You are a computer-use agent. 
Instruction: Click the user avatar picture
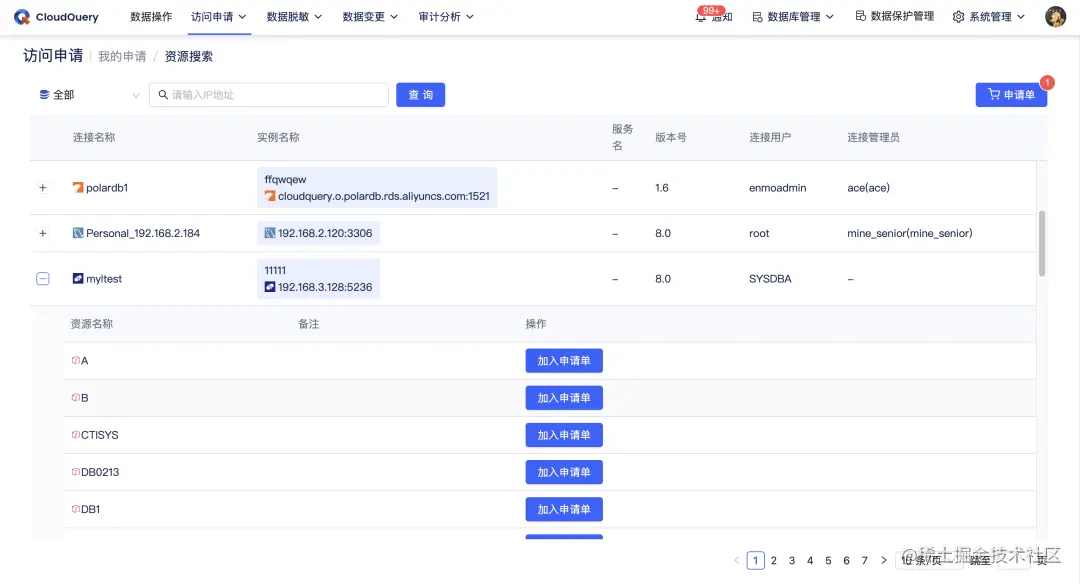click(1055, 17)
